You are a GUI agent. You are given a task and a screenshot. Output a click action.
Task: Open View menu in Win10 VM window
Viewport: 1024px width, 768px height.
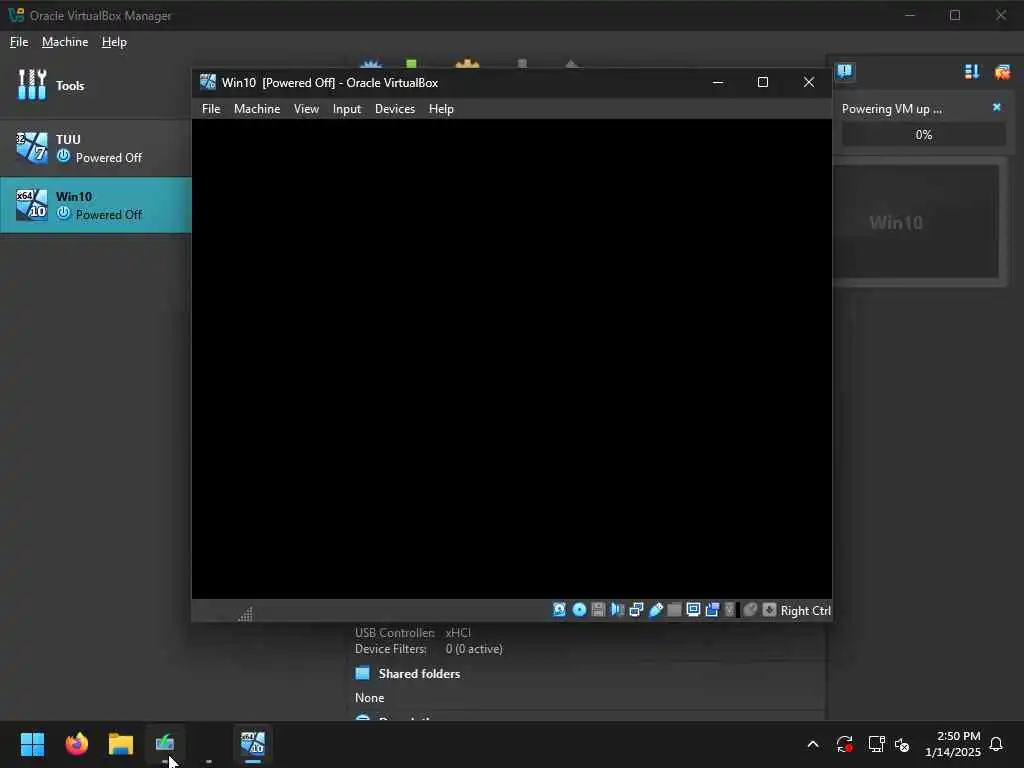pos(306,109)
